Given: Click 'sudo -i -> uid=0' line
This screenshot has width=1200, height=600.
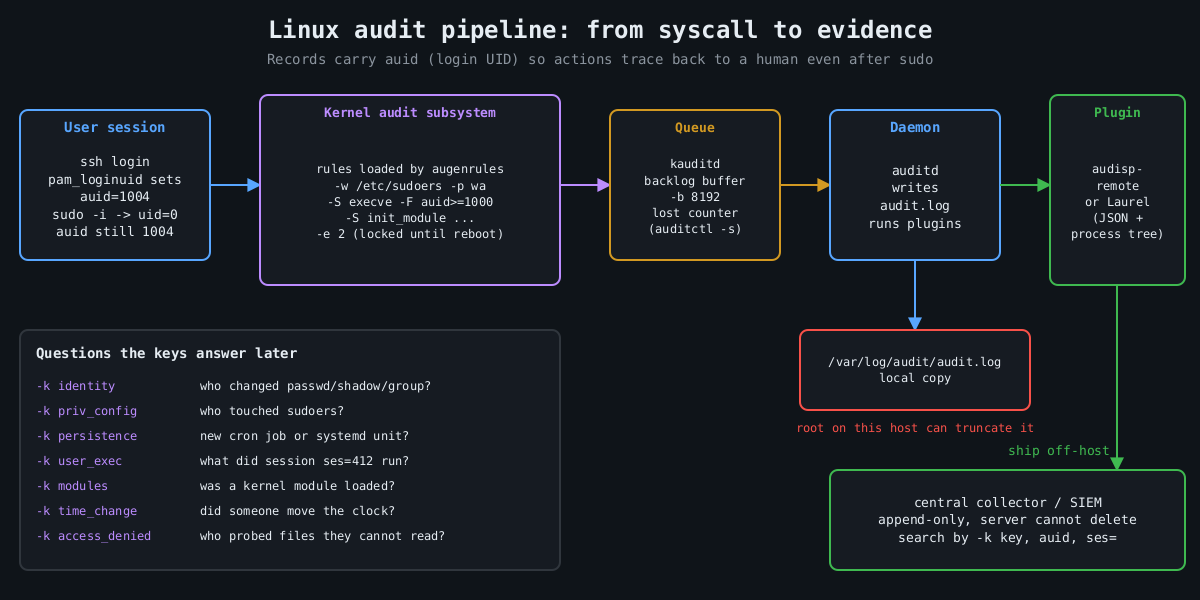Looking at the screenshot, I should click(115, 215).
